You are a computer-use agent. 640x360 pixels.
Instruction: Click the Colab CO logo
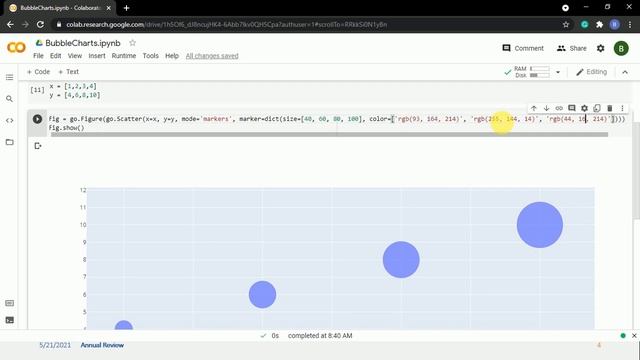(16, 48)
